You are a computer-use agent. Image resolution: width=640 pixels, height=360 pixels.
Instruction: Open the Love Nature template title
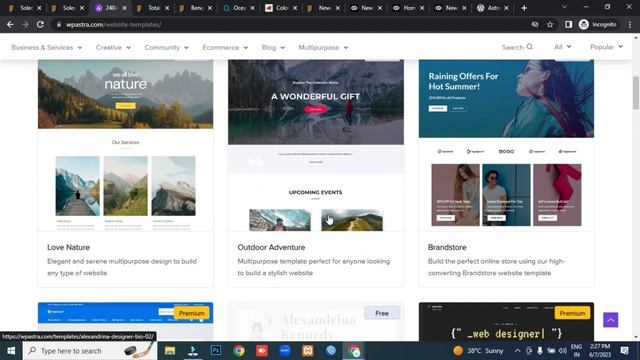tap(68, 247)
